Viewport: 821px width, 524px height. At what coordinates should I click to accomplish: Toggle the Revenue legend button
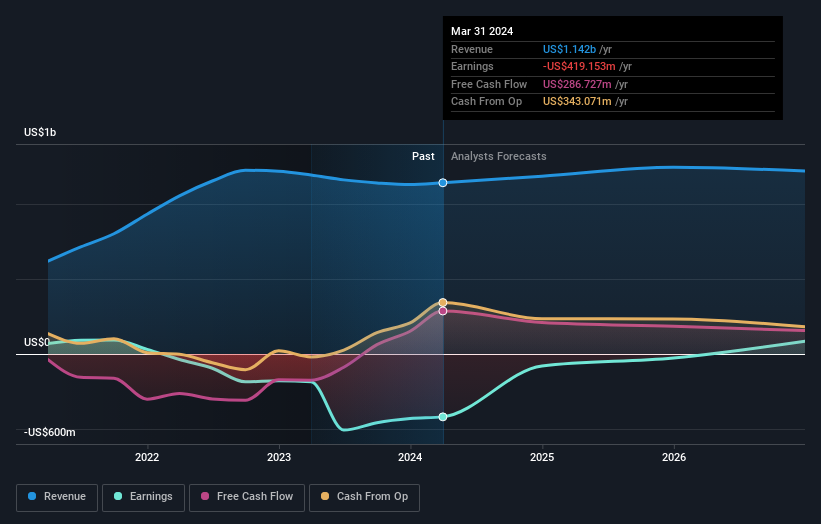pos(57,497)
